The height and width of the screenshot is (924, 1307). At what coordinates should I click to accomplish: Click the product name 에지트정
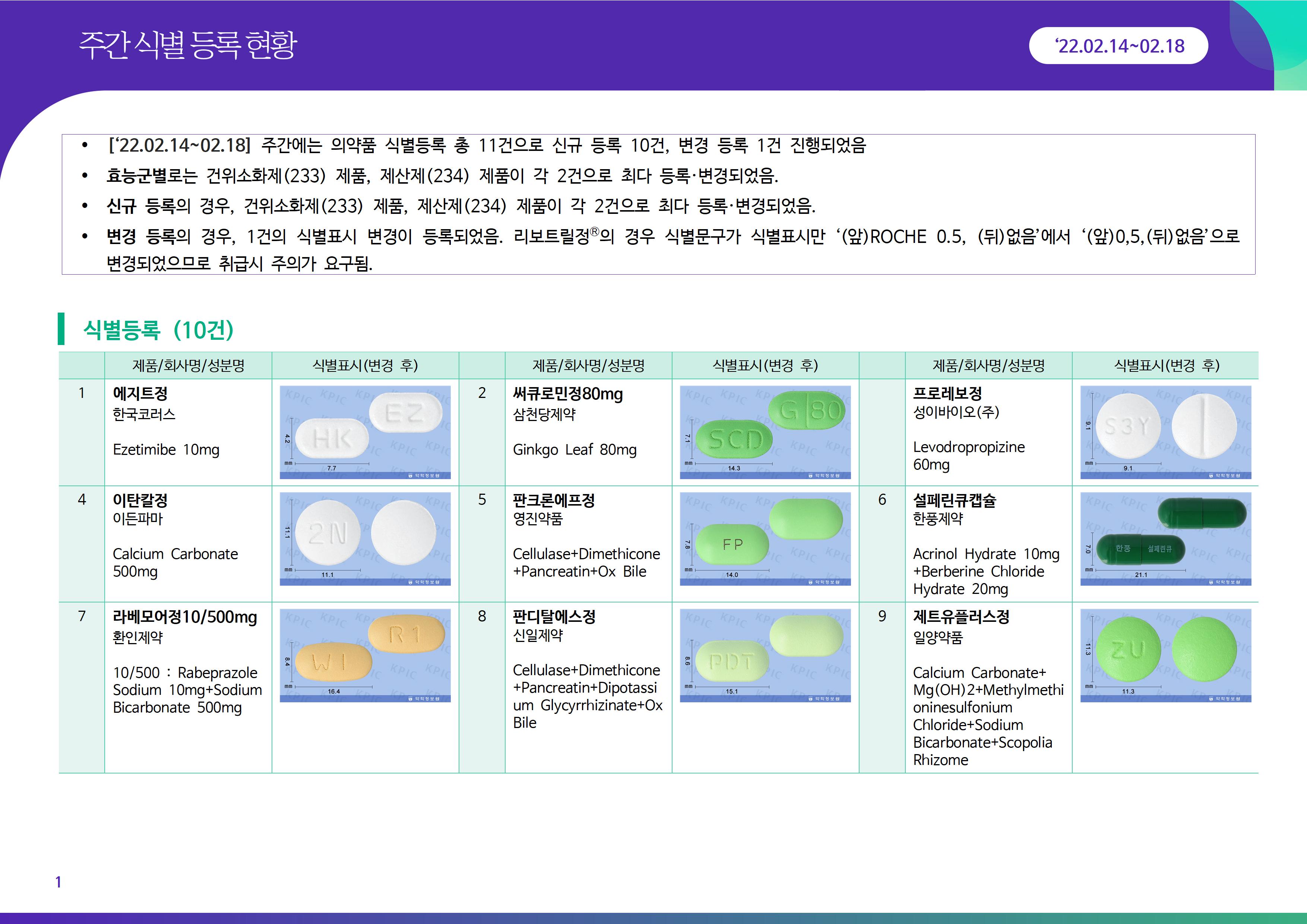(140, 393)
